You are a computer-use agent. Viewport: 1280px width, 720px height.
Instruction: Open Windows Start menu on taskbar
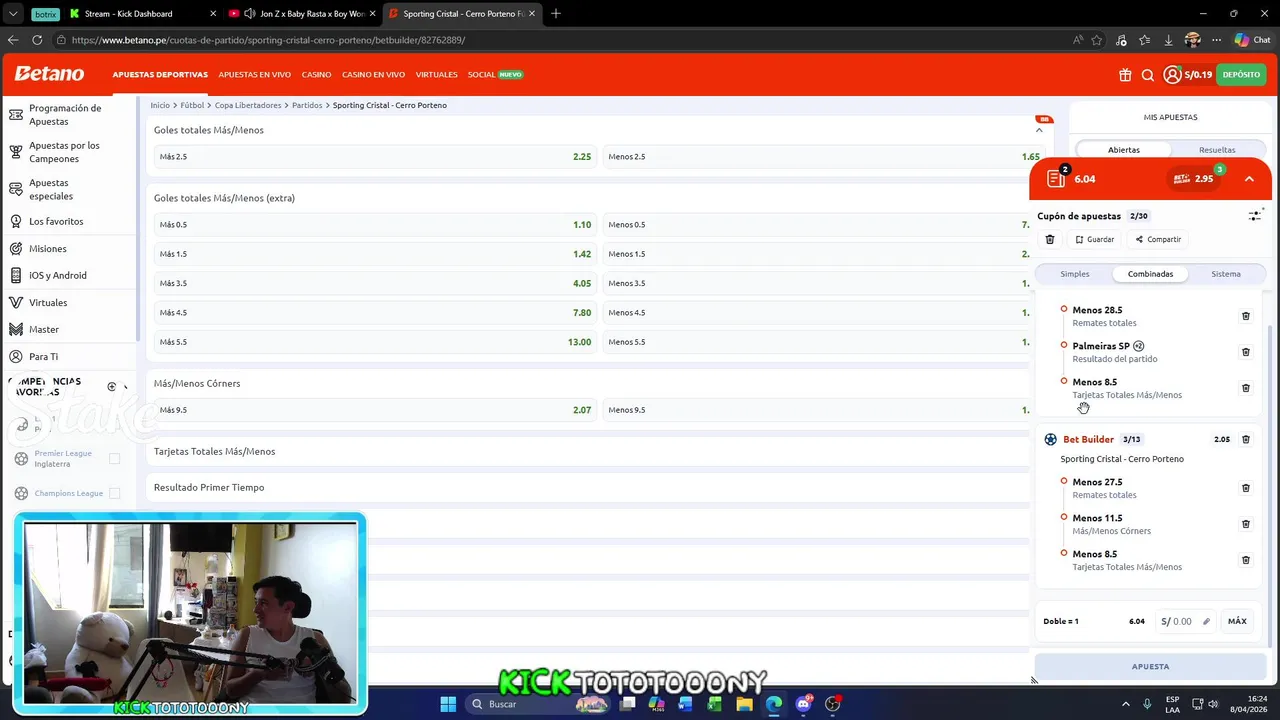[448, 704]
